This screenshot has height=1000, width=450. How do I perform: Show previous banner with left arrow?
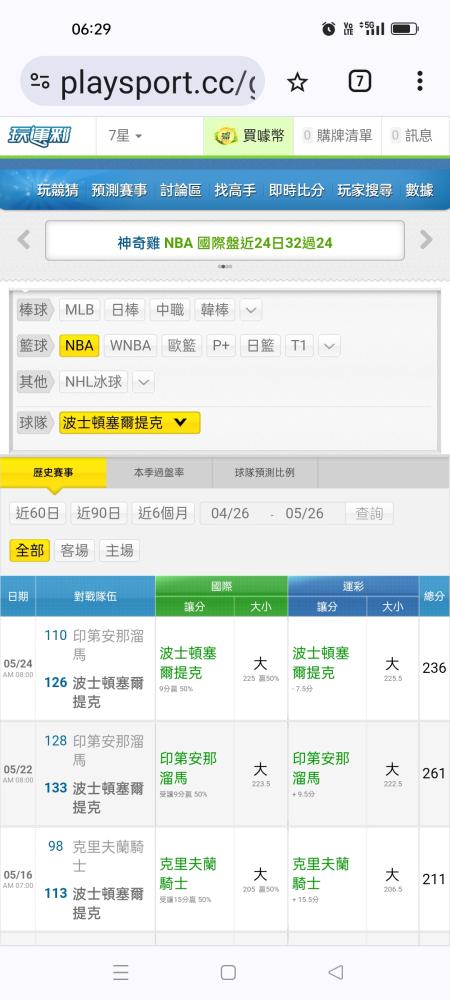pyautogui.click(x=24, y=240)
